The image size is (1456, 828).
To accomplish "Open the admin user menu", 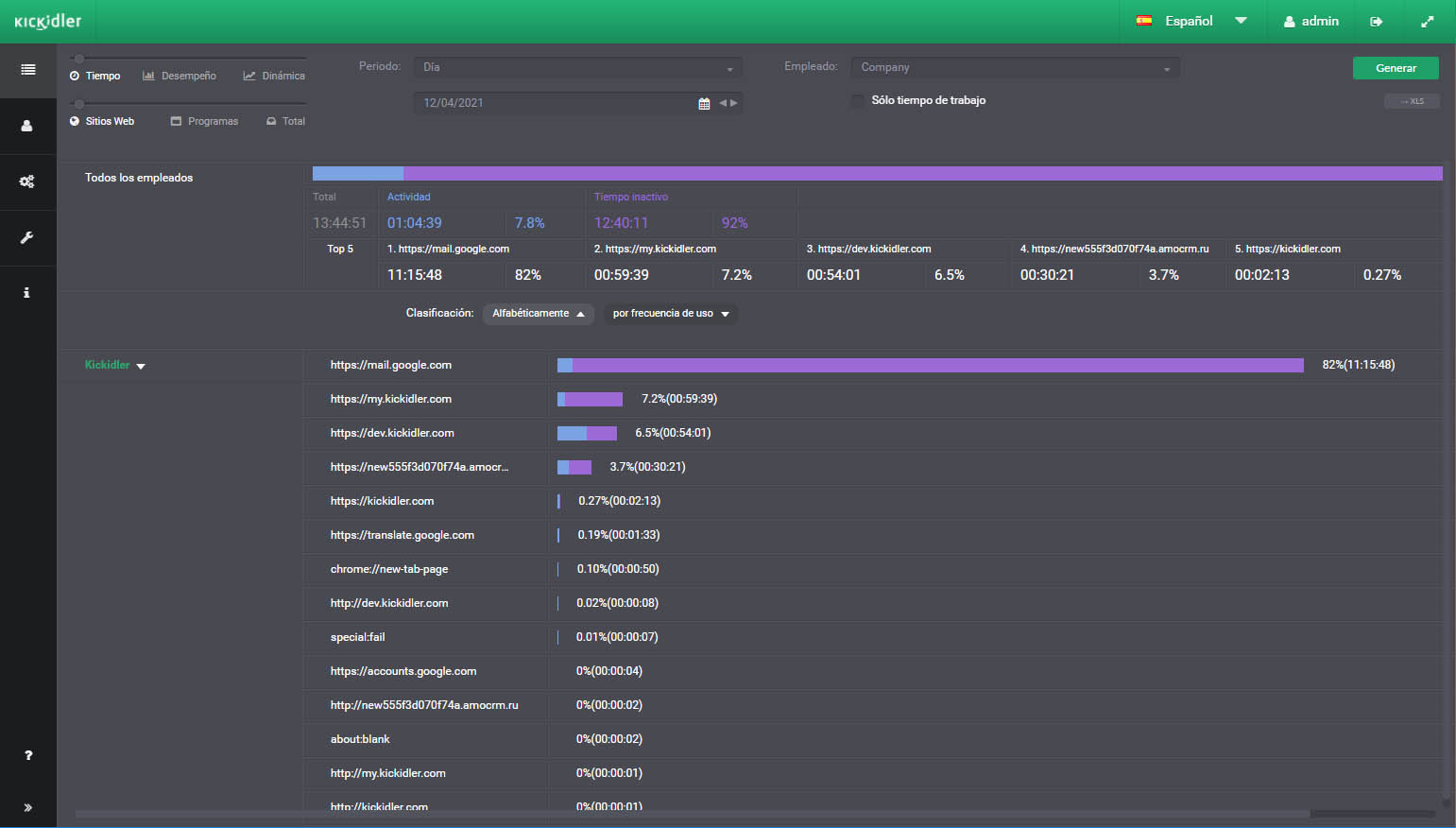I will tap(1310, 21).
